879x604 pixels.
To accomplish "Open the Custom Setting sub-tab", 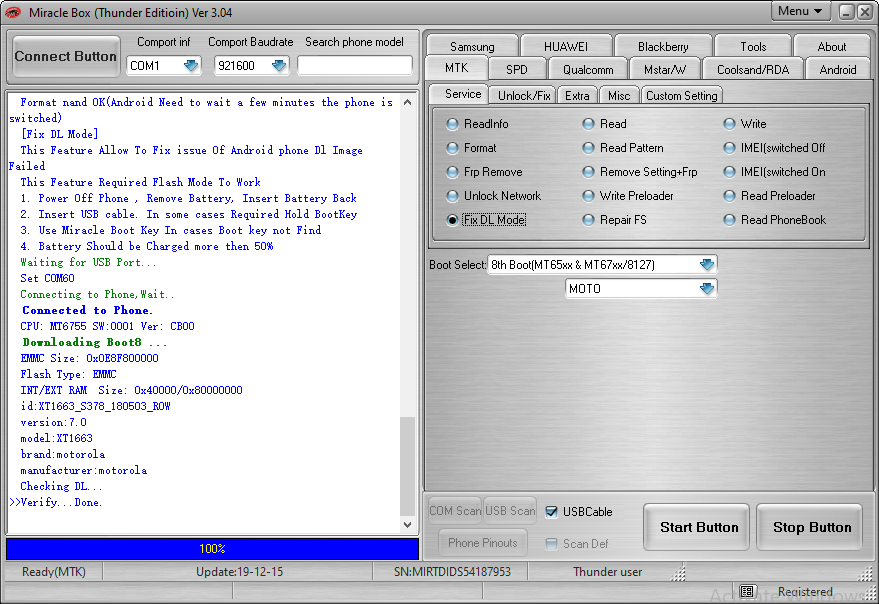I will pyautogui.click(x=681, y=95).
